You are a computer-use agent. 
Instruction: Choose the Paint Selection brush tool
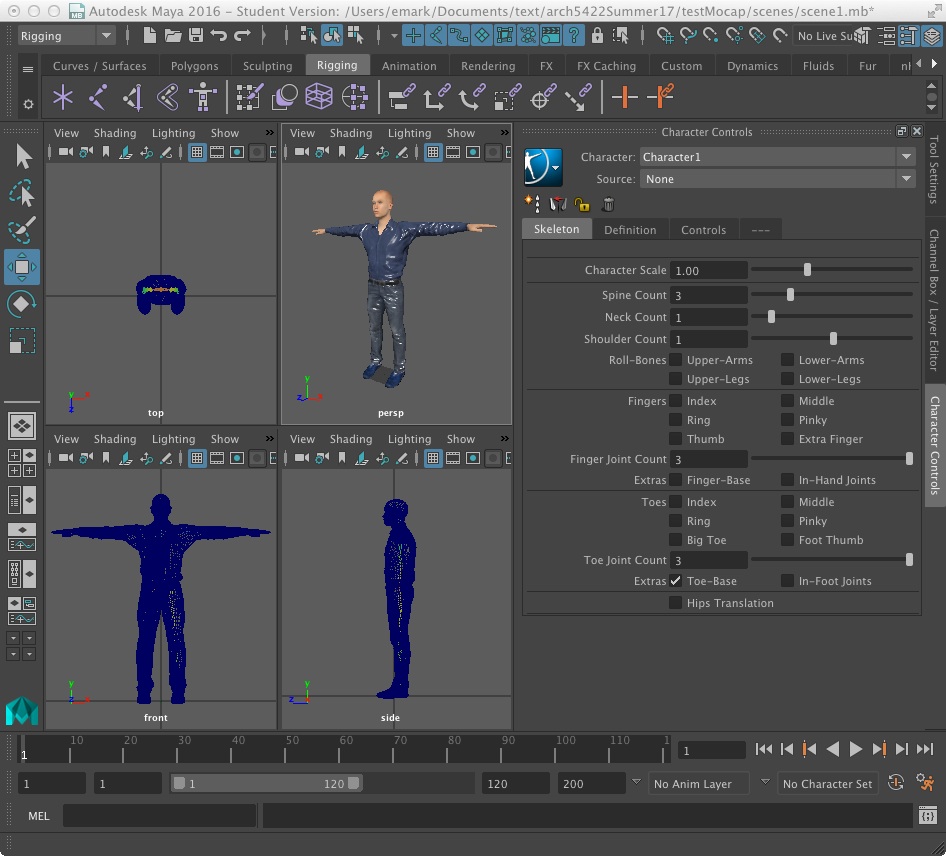click(x=22, y=229)
